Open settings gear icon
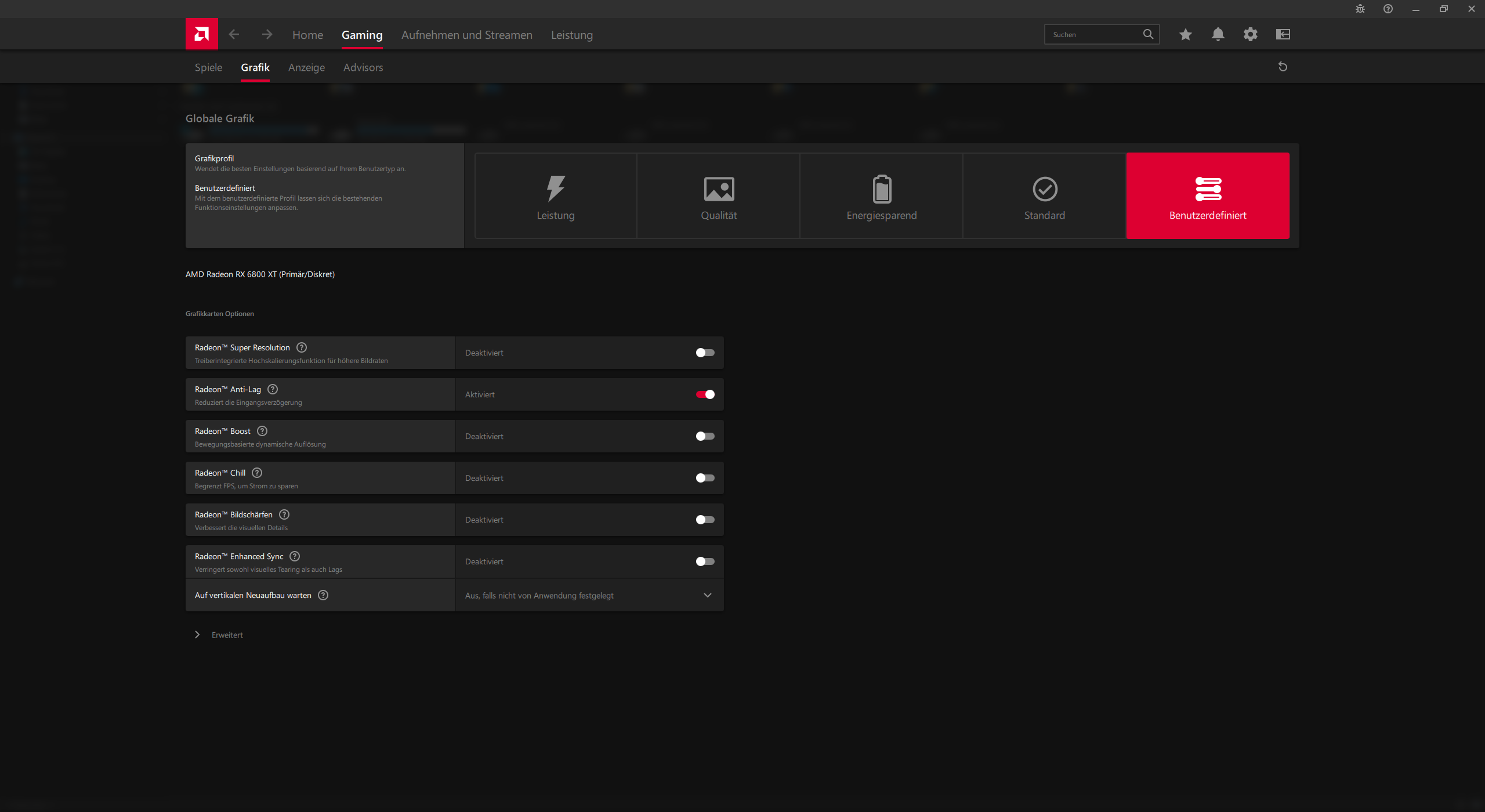Viewport: 1485px width, 812px height. coord(1250,34)
